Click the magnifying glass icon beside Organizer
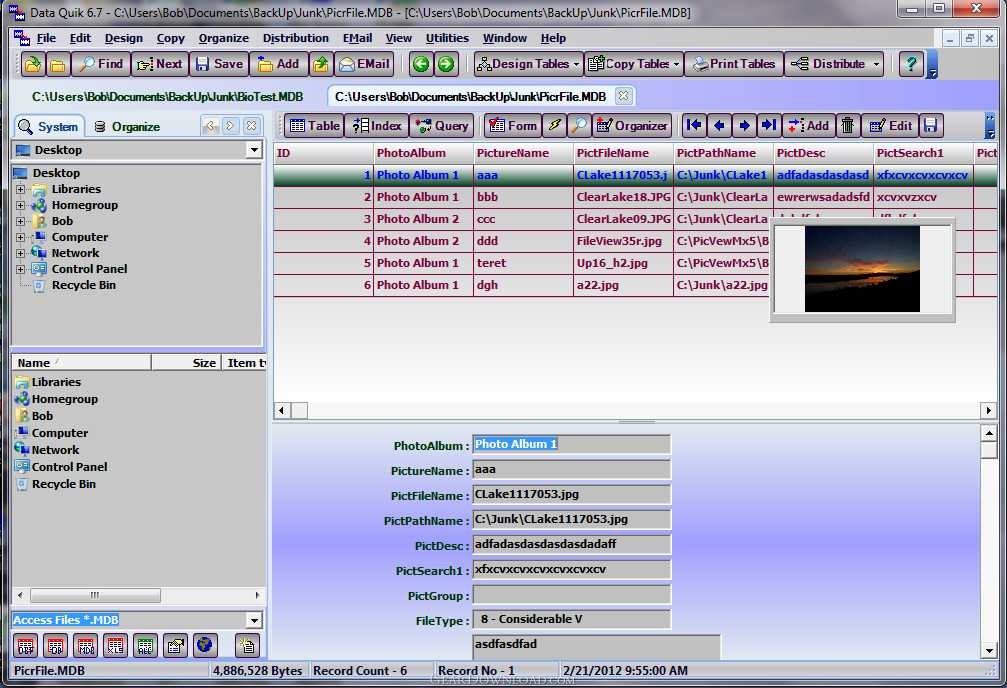The height and width of the screenshot is (688, 1007). pyautogui.click(x=579, y=126)
